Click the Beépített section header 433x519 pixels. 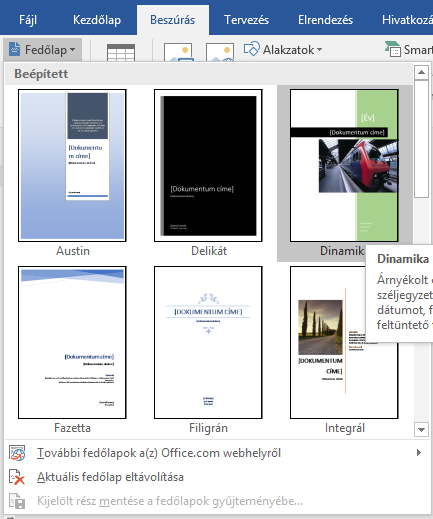[209, 74]
